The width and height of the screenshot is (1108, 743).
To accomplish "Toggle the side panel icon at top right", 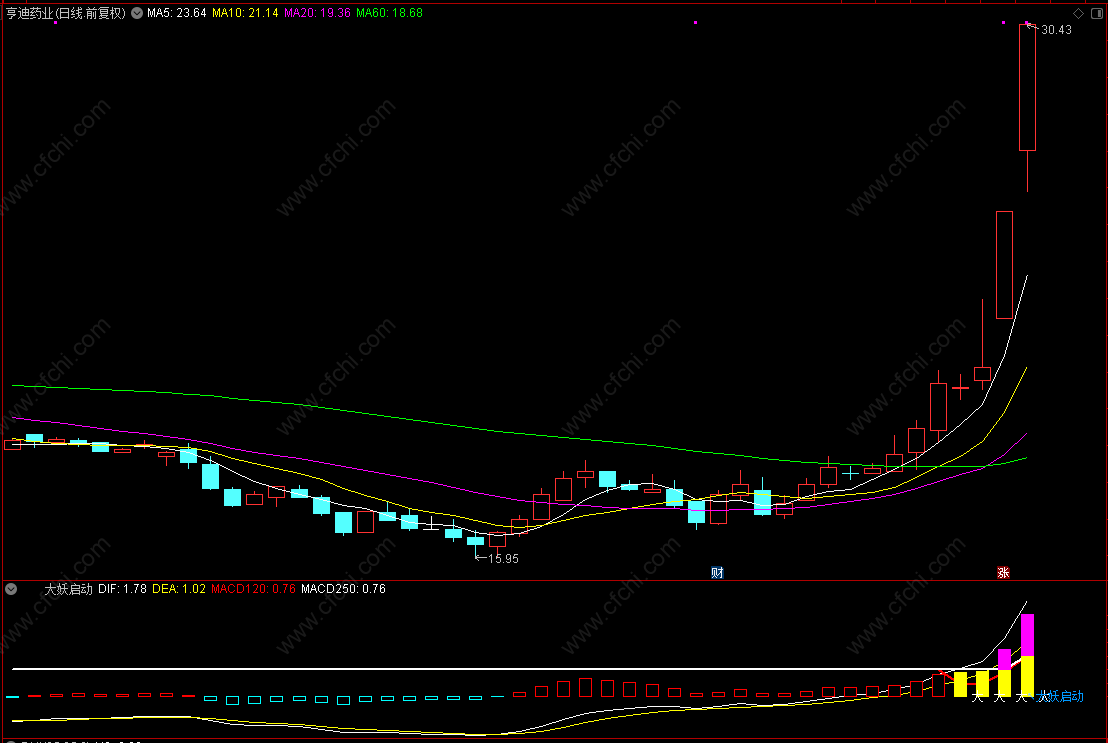I will (x=1097, y=13).
